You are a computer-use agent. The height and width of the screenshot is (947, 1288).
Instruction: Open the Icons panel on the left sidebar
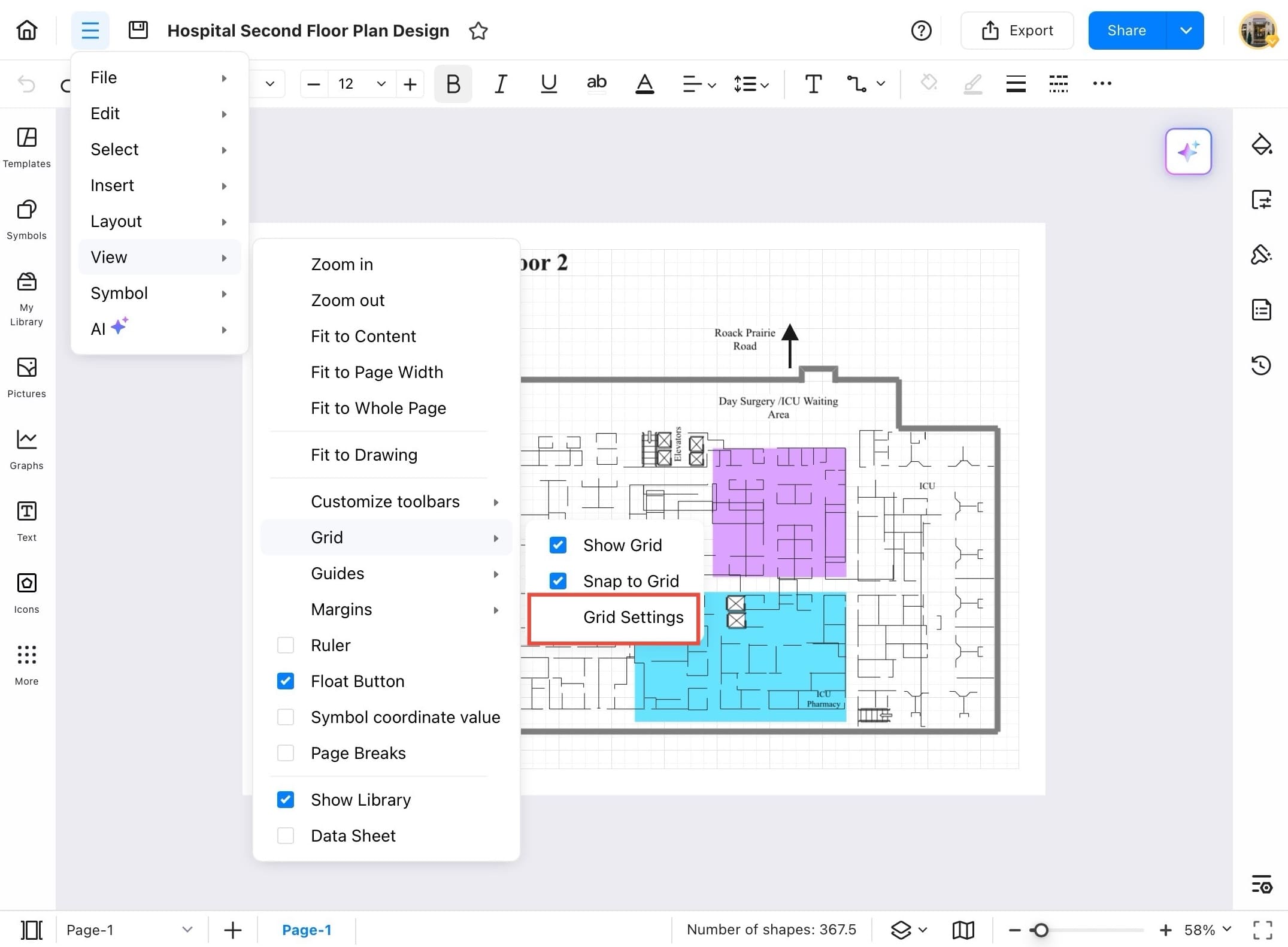point(26,592)
